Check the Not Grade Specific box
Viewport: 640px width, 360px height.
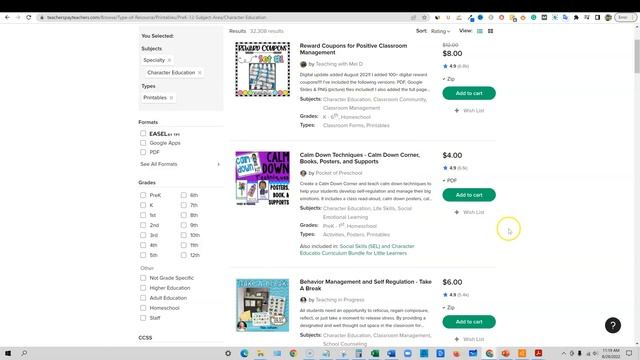pos(143,278)
